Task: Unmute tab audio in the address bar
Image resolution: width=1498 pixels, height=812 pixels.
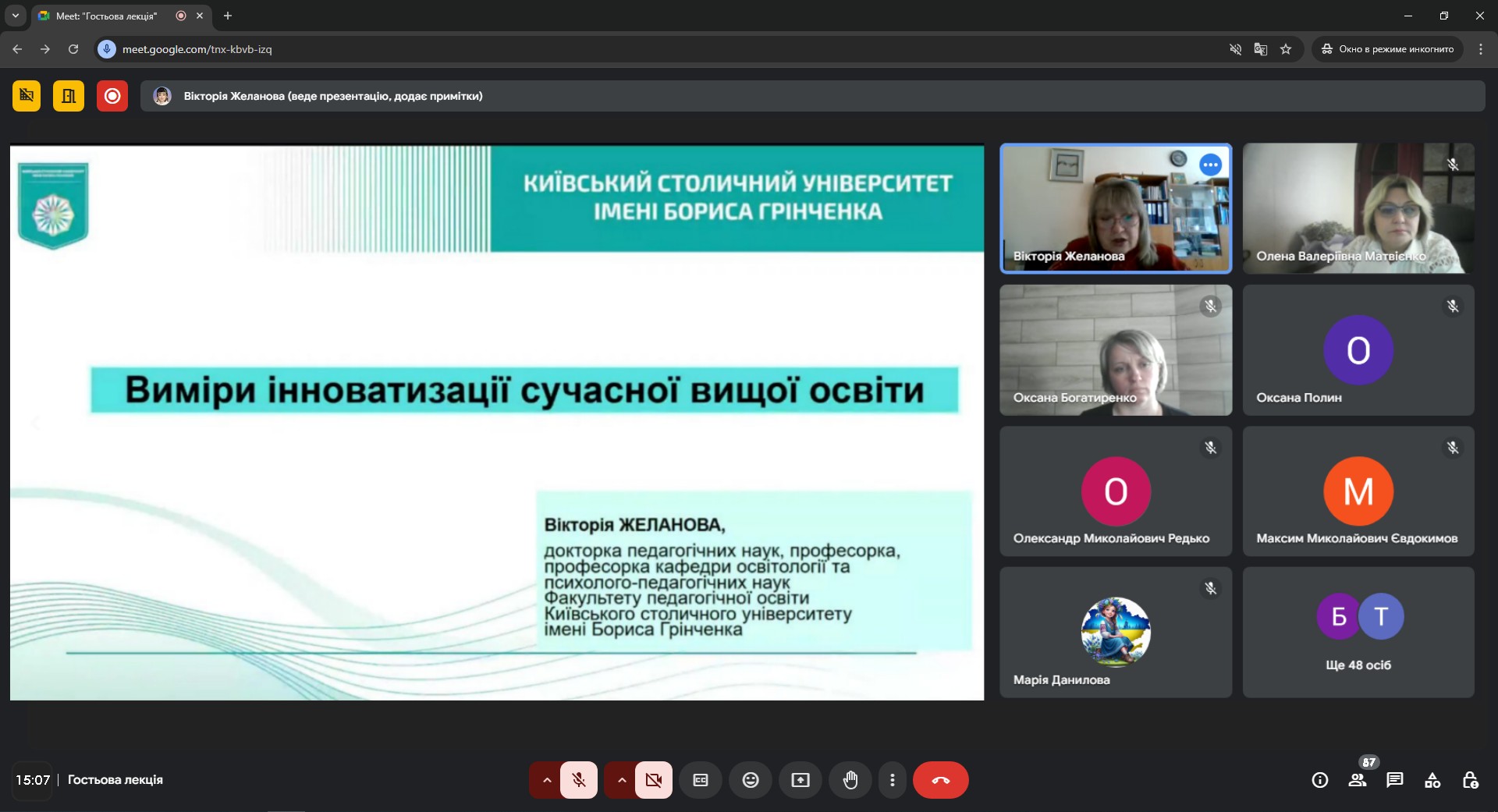Action: click(x=1235, y=49)
